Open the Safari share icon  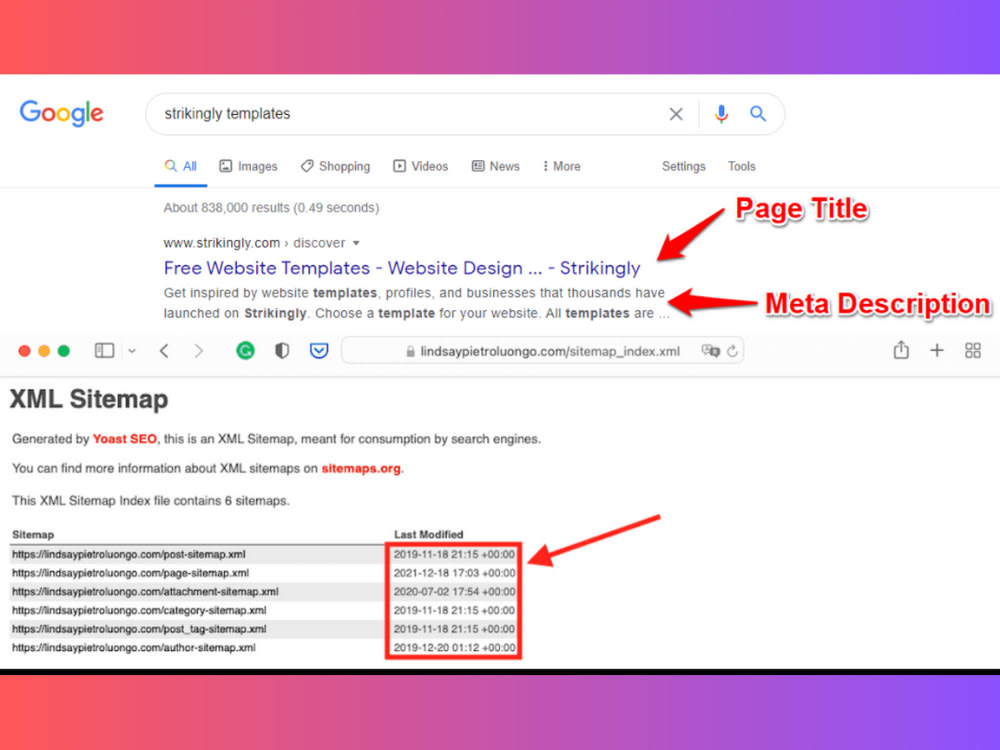pyautogui.click(x=901, y=349)
